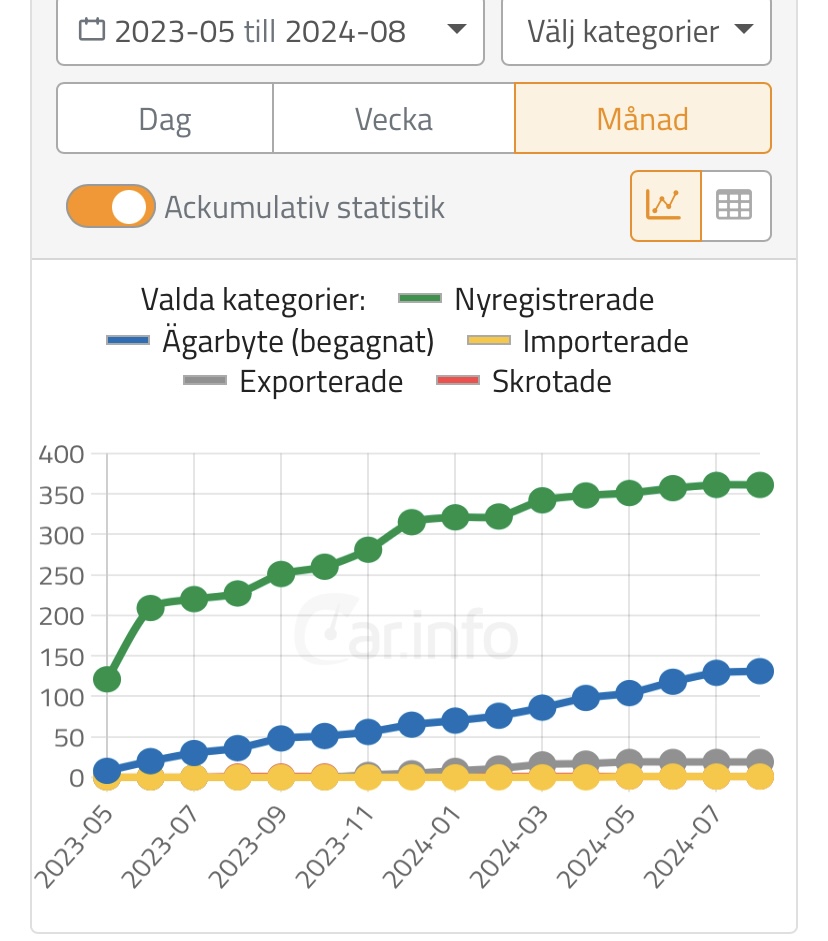
Task: Click the green Nyregistrerade color swatch
Action: [x=420, y=299]
